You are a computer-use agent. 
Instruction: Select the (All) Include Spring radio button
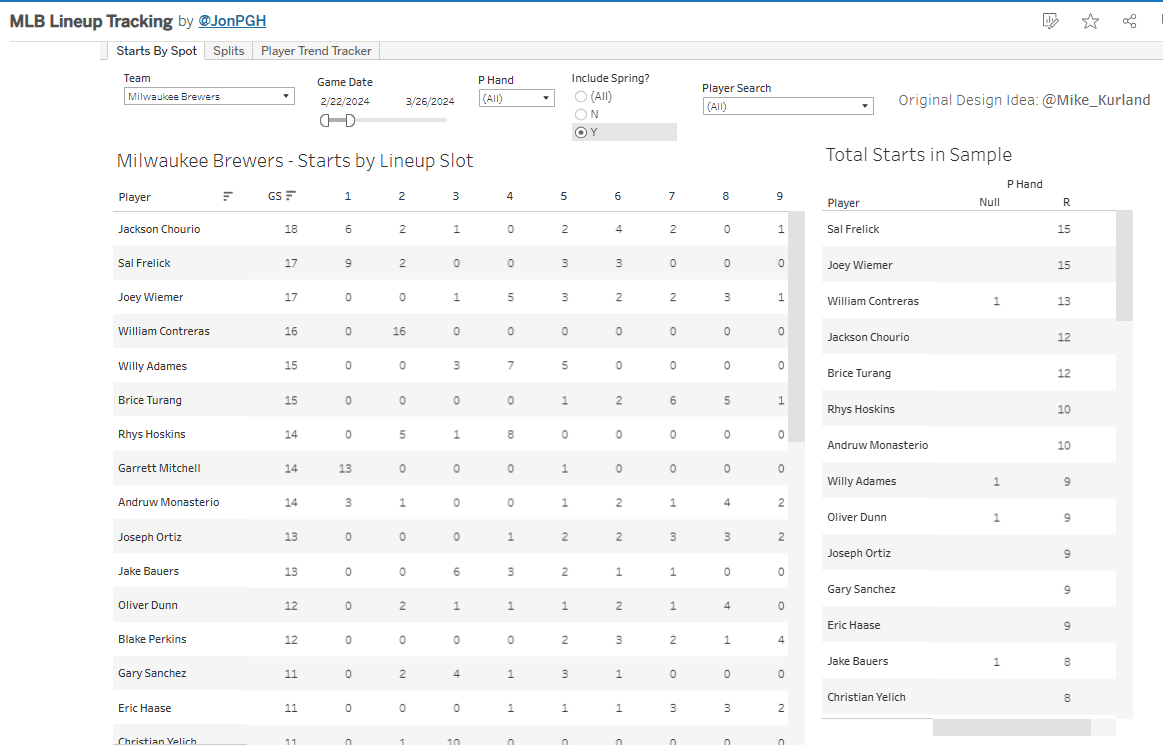(581, 96)
